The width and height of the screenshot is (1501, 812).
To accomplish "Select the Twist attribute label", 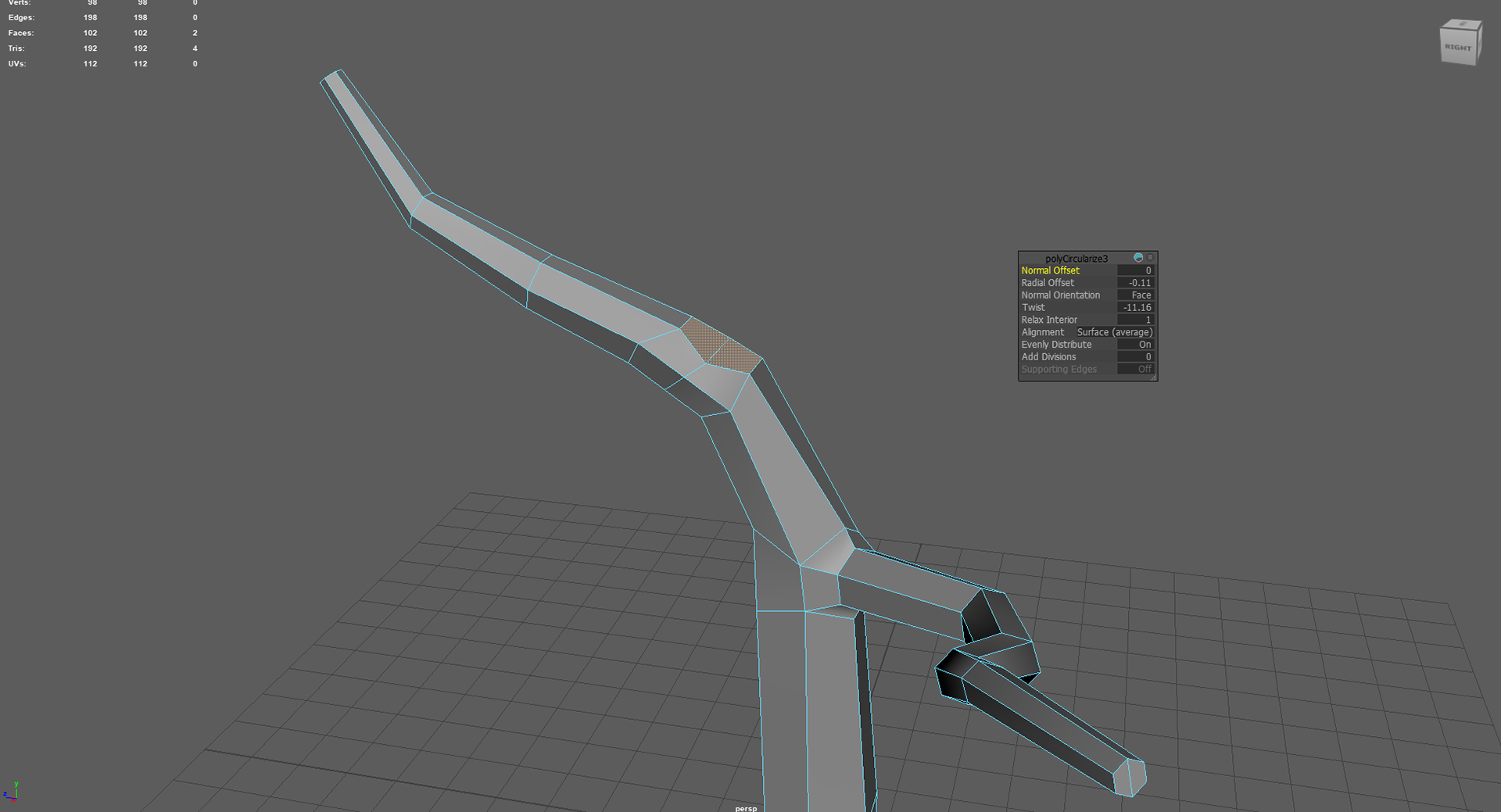I will click(1033, 308).
